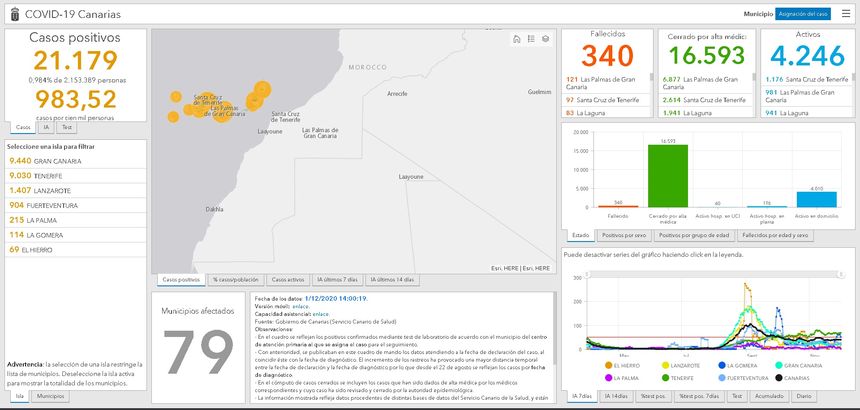The width and height of the screenshot is (860, 410).
Task: Click the dashboard logo beside COVID-19 Canarias
Action: [x=11, y=14]
